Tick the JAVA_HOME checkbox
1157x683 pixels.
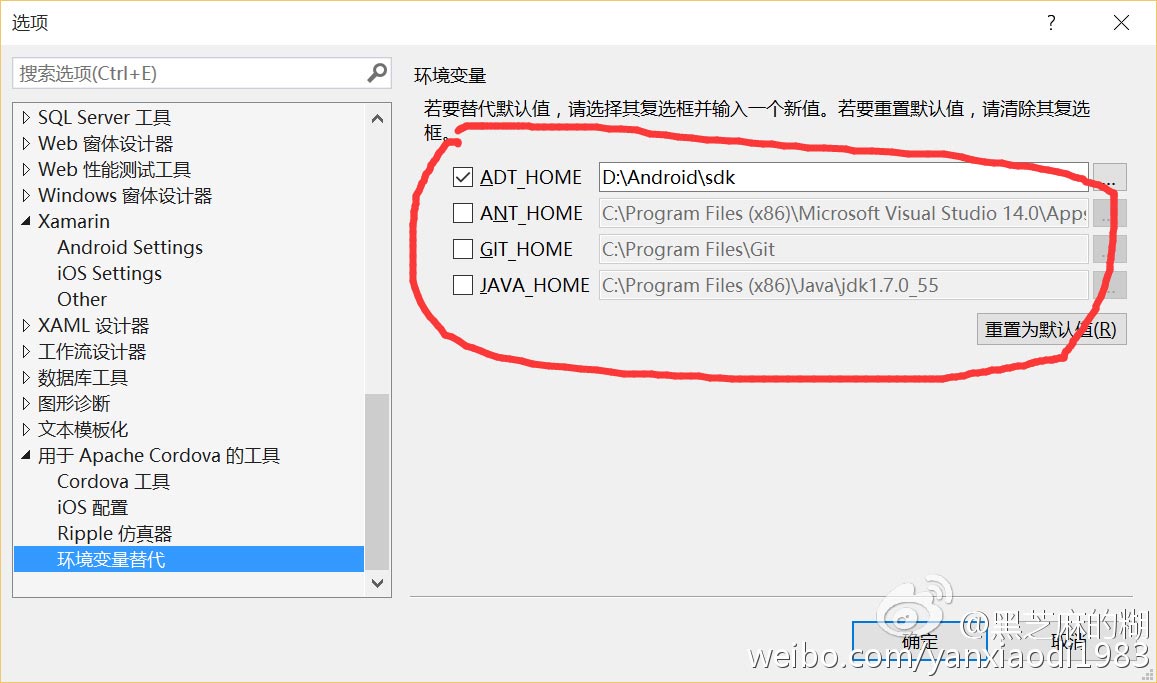click(463, 285)
